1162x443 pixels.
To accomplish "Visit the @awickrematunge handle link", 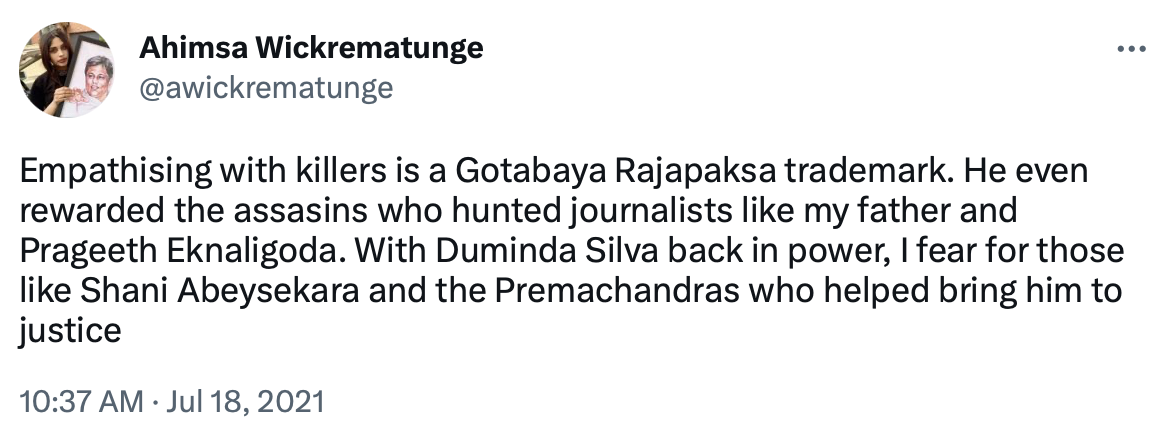I will 266,88.
